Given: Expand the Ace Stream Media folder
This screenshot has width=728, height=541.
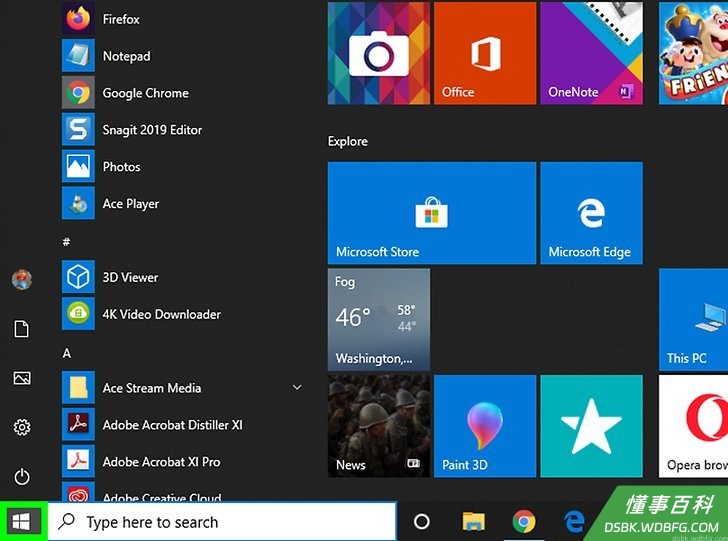Looking at the screenshot, I should [x=183, y=388].
